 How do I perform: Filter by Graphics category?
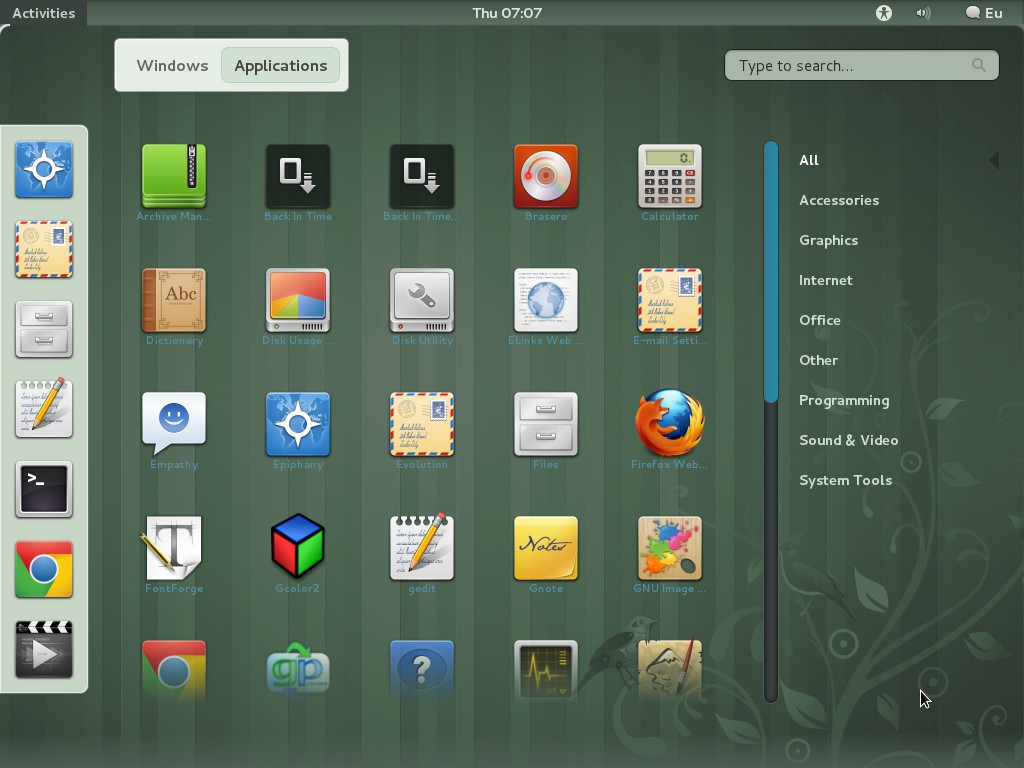pos(829,240)
